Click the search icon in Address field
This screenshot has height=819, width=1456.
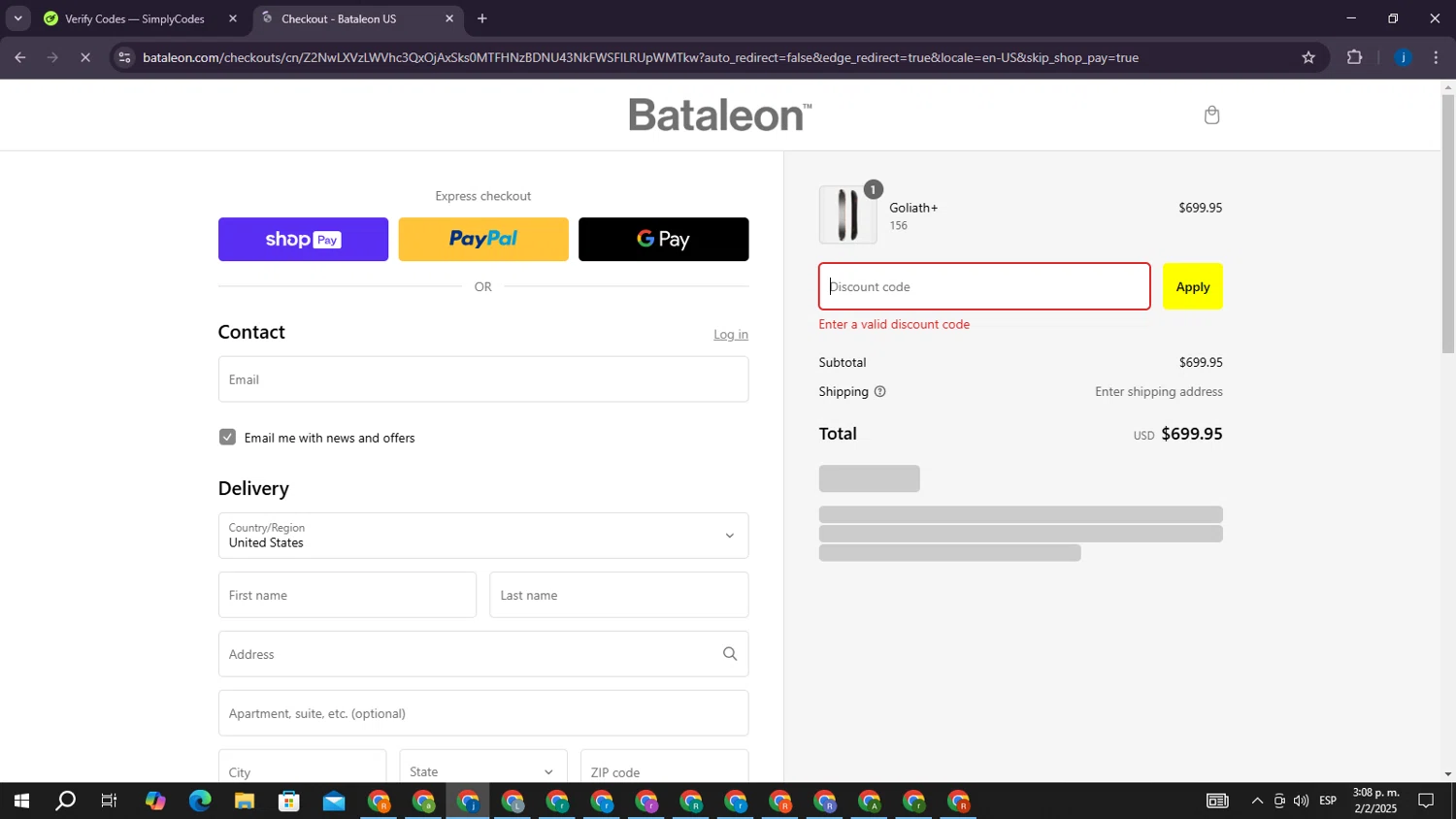pyautogui.click(x=730, y=654)
